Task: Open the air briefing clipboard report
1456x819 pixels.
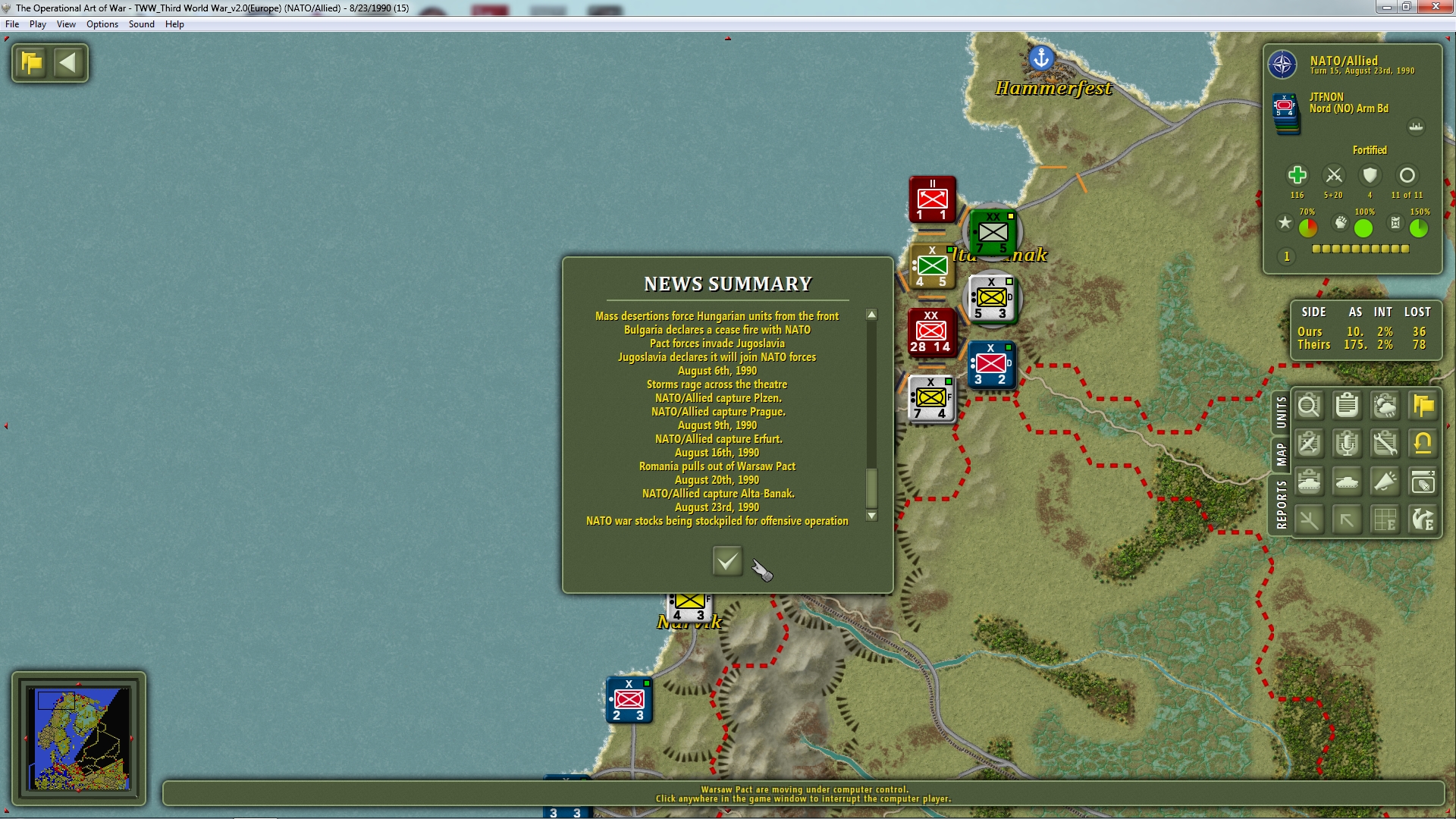Action: pos(1309,444)
